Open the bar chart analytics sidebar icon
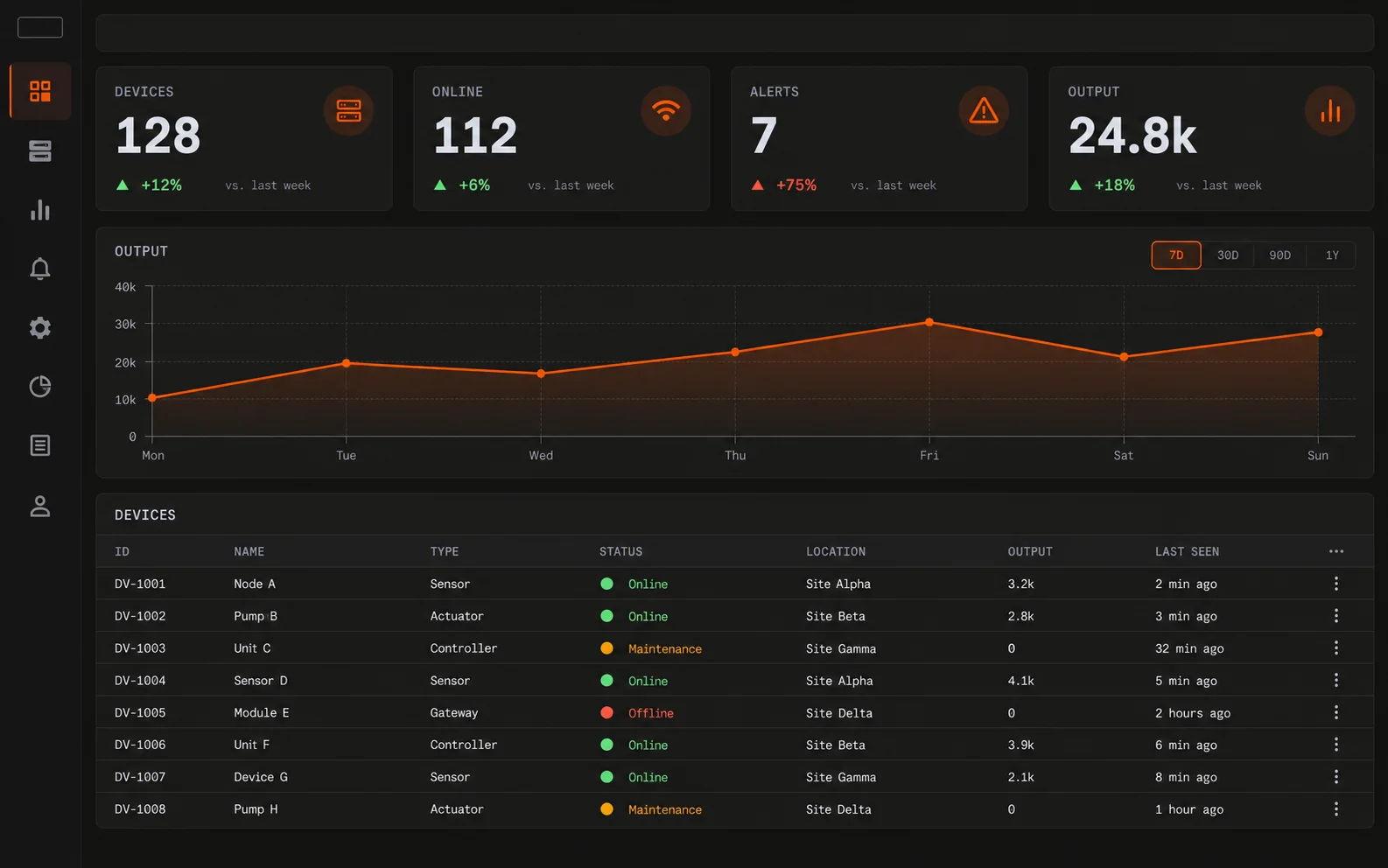 [x=40, y=210]
